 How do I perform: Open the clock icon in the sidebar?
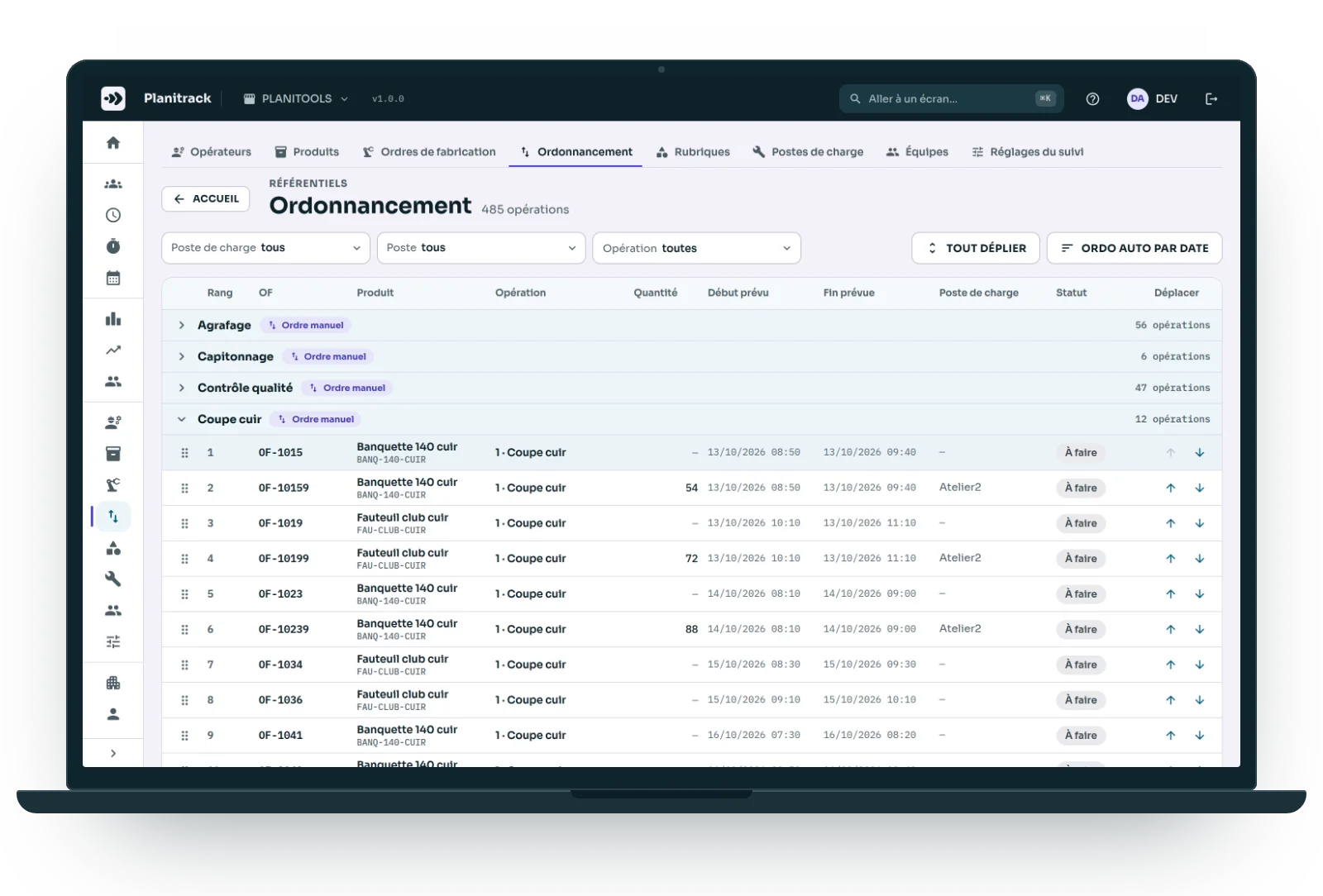(113, 215)
